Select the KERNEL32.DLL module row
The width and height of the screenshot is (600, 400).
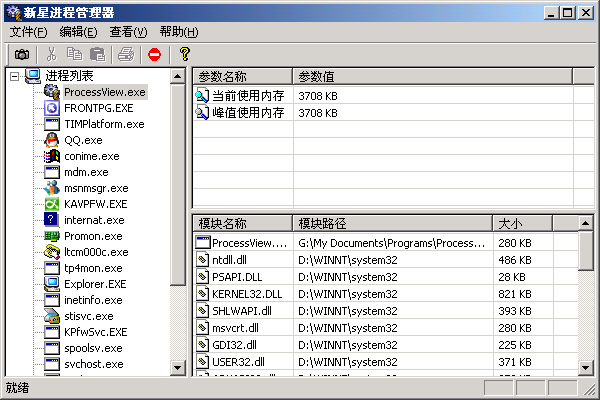click(247, 294)
